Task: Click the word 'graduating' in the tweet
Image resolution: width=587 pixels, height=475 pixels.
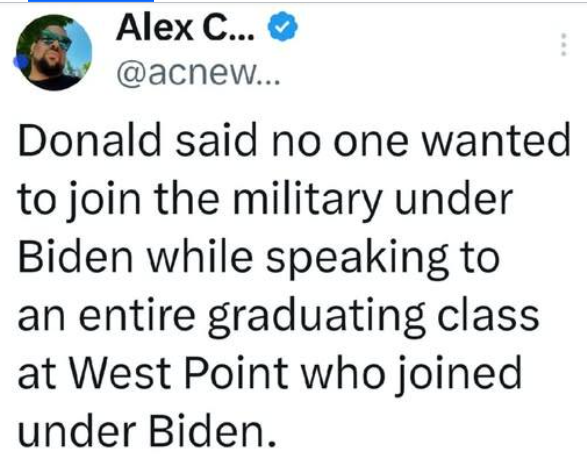Action: click(316, 318)
